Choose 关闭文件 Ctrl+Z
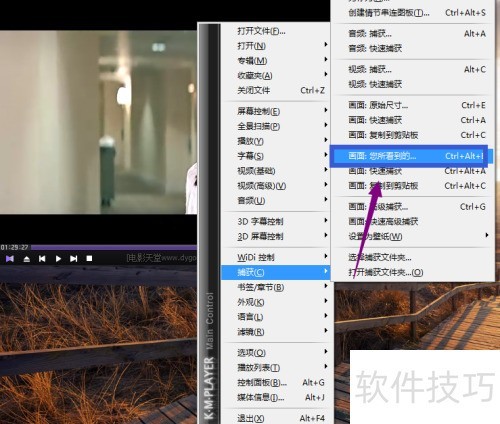 pyautogui.click(x=276, y=90)
